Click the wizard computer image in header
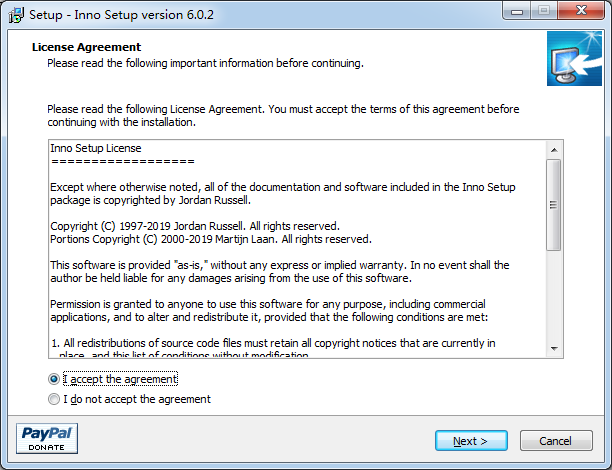The image size is (612, 470). 573,58
